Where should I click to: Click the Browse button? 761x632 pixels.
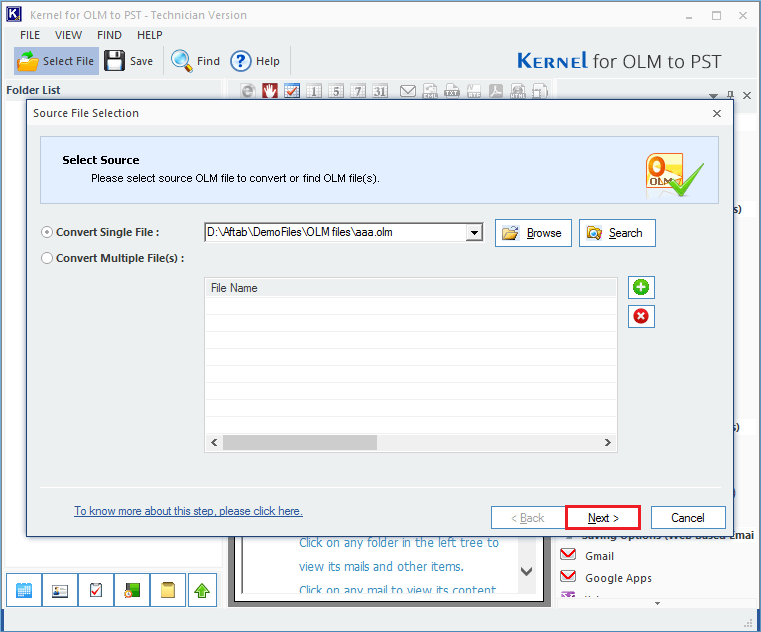(x=533, y=233)
